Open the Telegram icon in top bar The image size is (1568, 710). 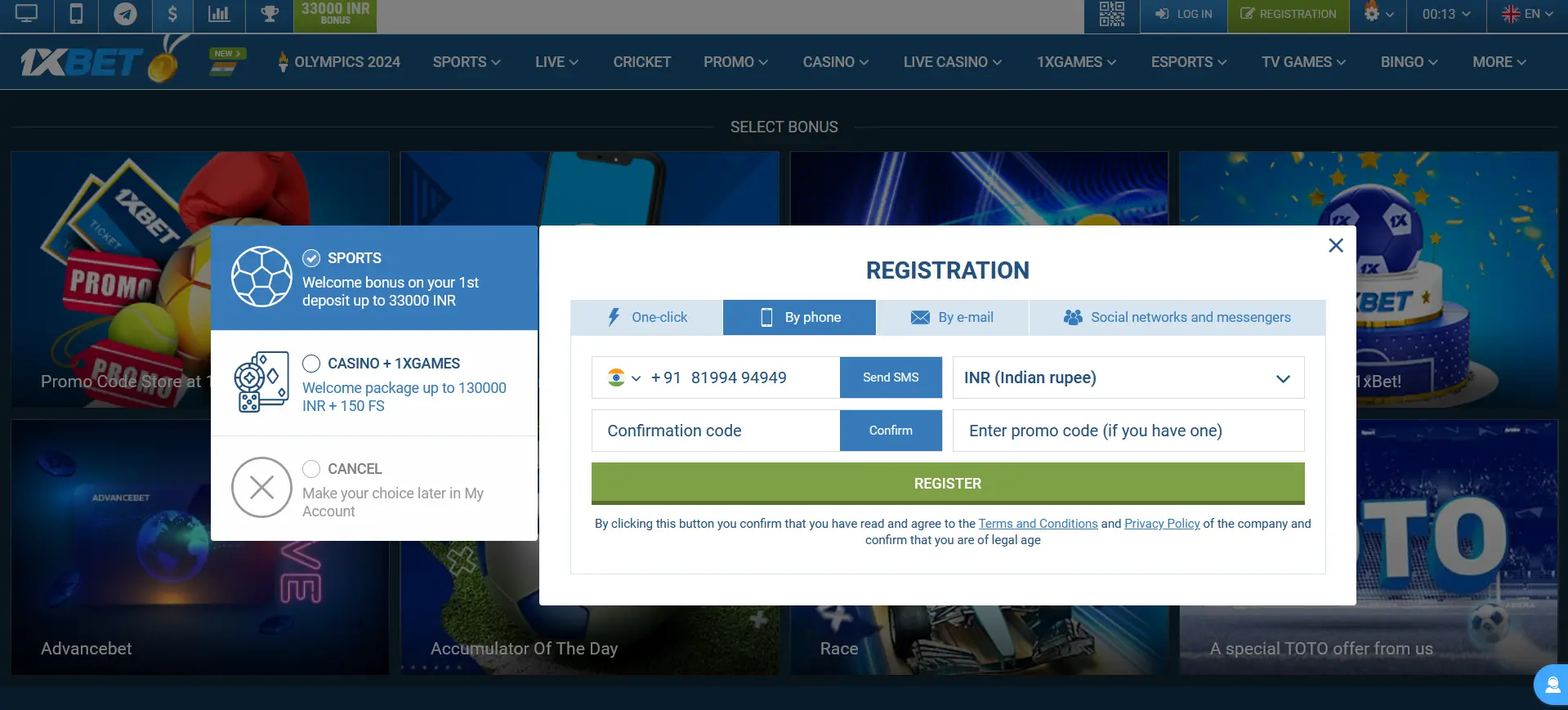pyautogui.click(x=125, y=14)
